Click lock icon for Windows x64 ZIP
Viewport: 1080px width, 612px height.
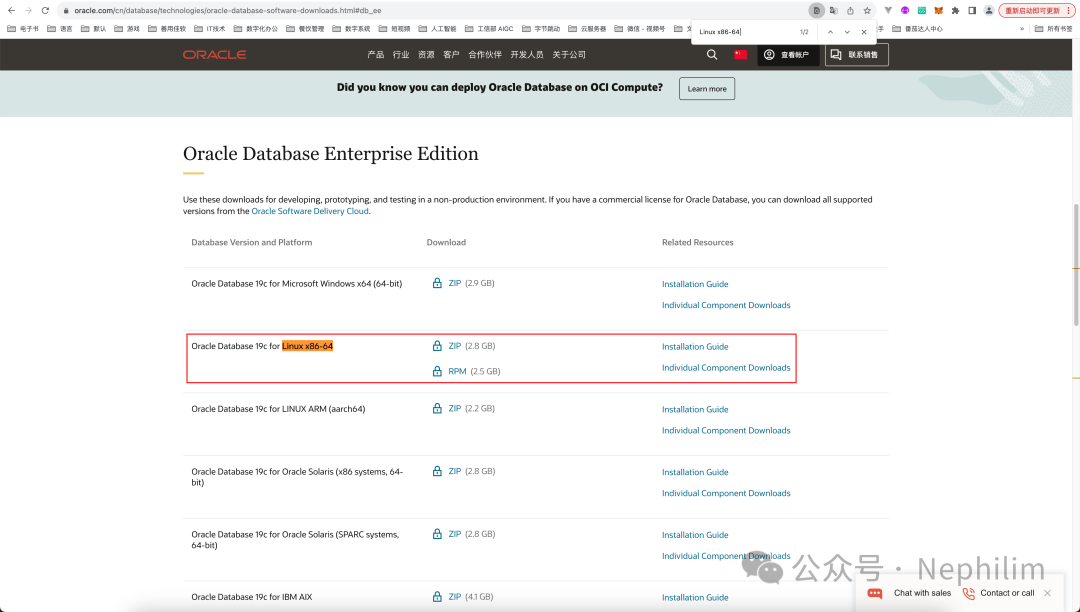[437, 283]
